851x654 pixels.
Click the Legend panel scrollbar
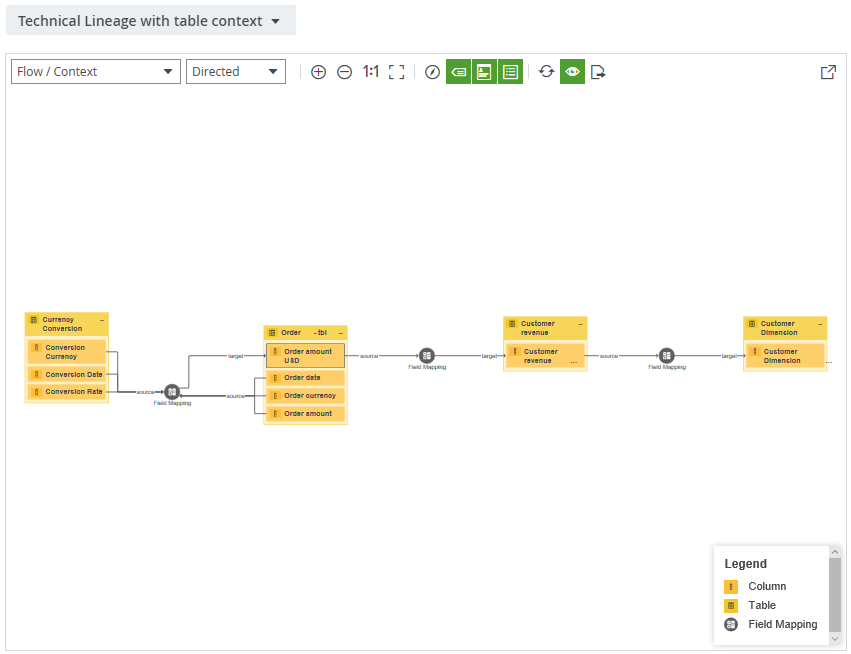[x=835, y=595]
